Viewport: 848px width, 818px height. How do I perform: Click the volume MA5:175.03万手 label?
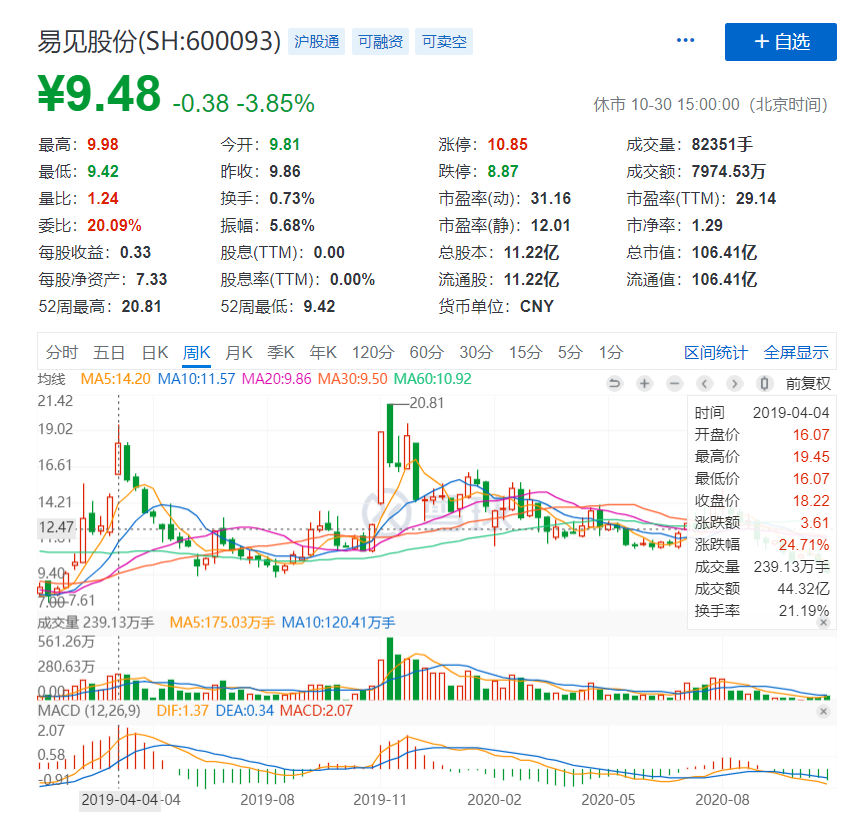coord(222,623)
